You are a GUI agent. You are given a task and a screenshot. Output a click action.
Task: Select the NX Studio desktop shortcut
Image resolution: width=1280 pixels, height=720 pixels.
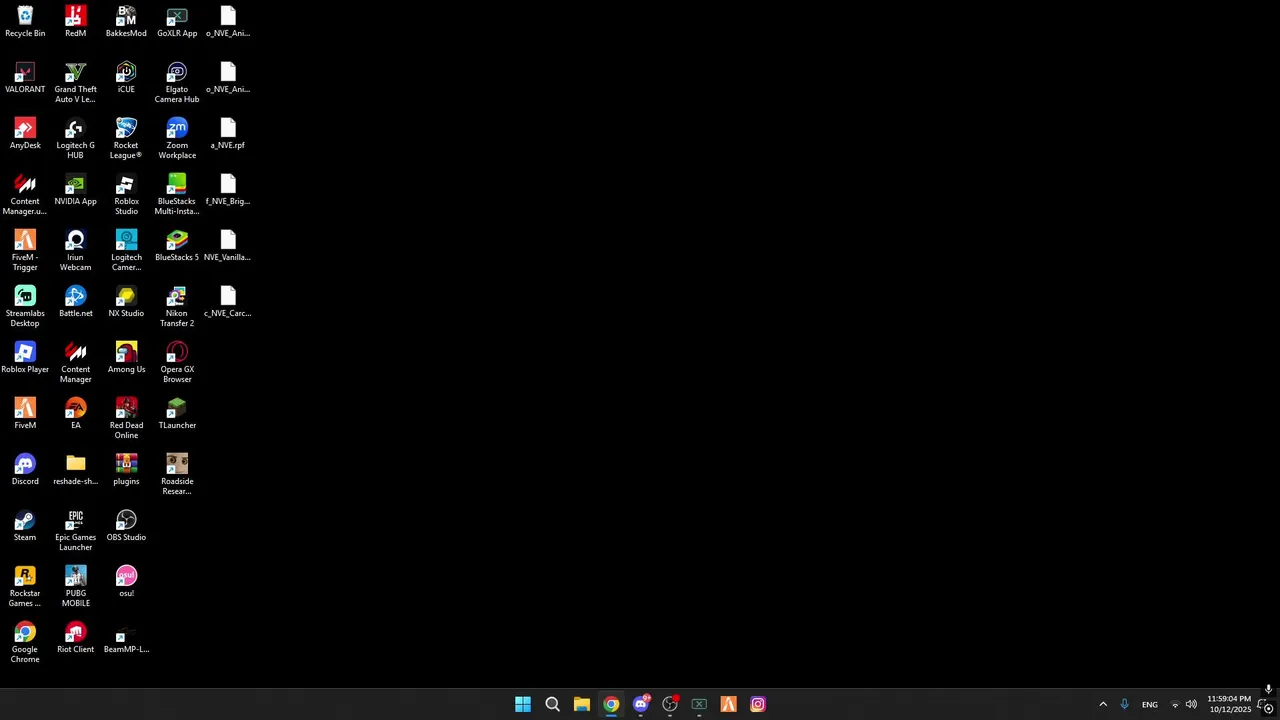coord(126,302)
